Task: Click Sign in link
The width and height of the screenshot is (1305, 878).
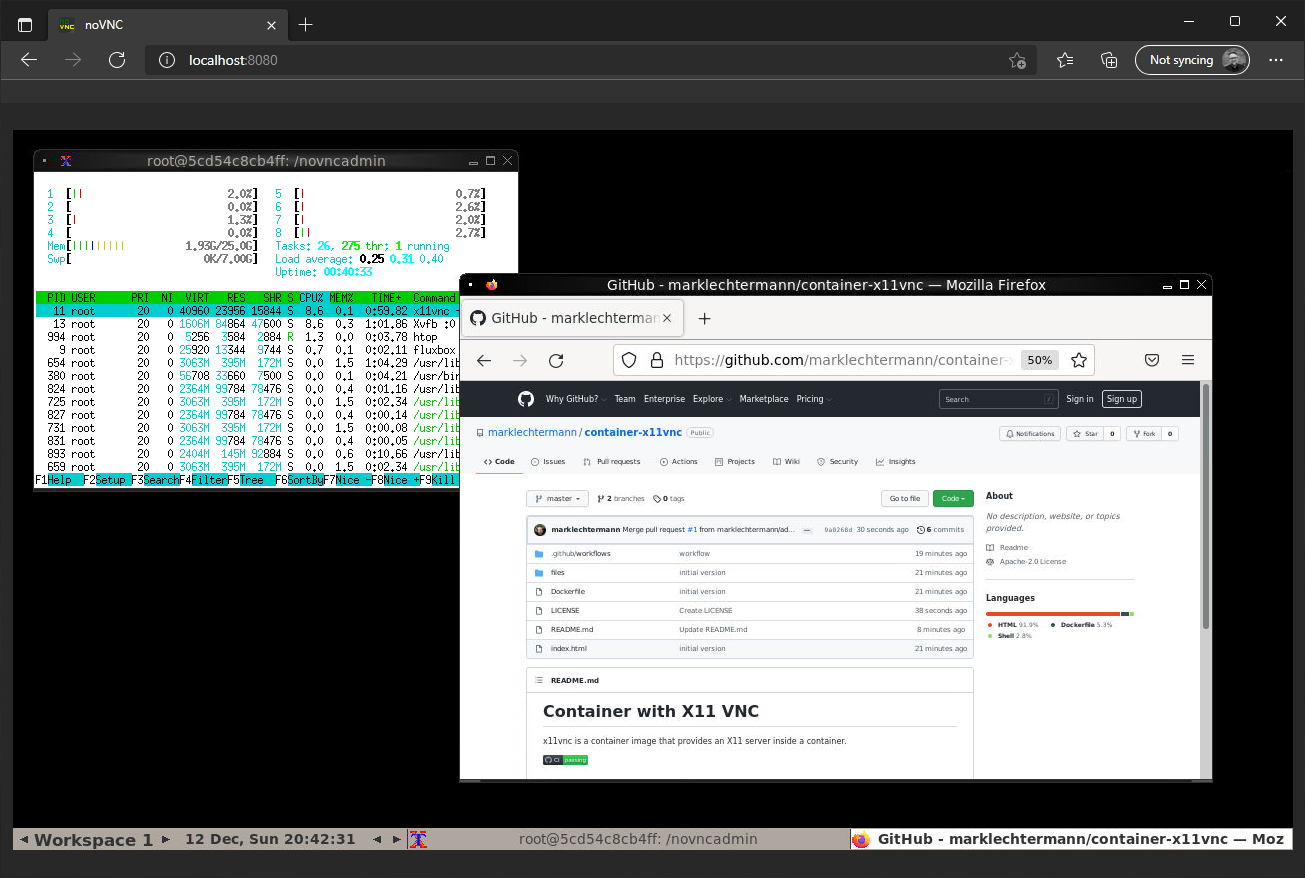Action: click(1080, 399)
